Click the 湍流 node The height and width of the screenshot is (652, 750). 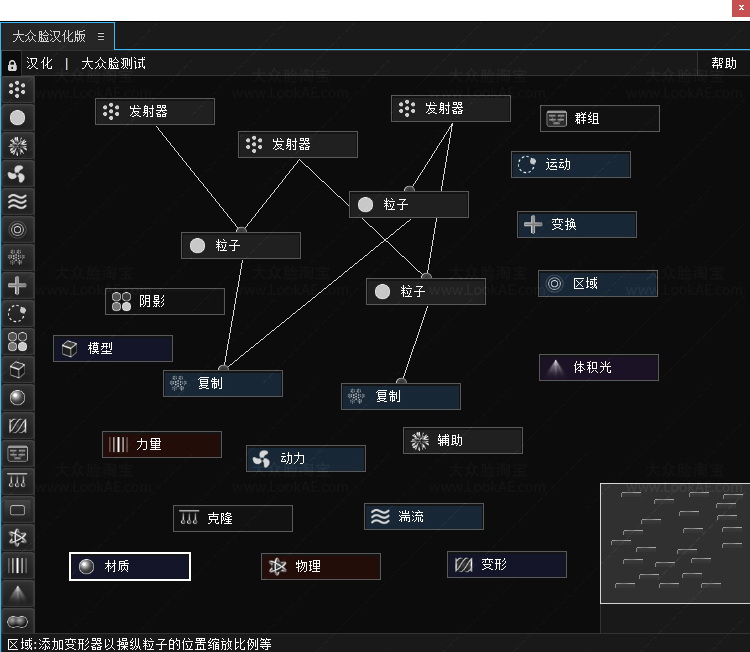click(423, 516)
